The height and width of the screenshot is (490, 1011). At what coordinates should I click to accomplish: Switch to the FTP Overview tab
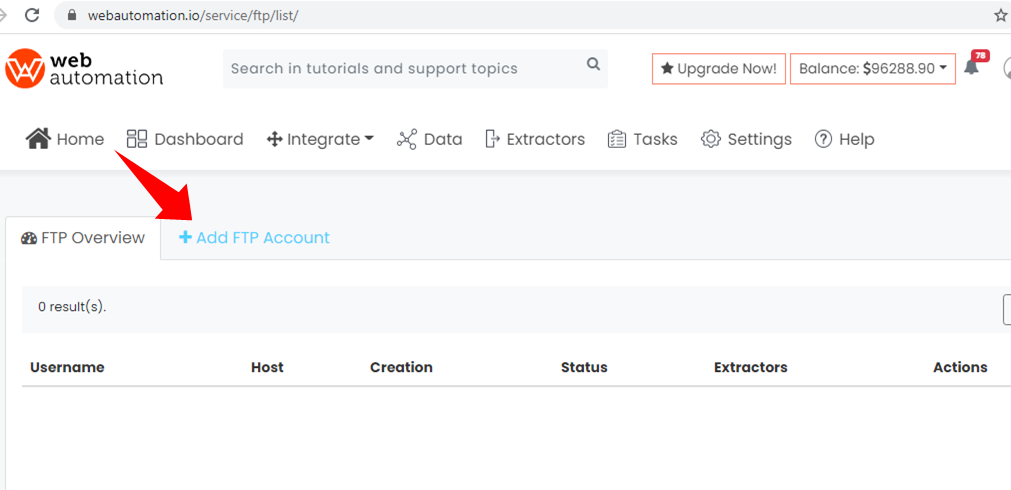coord(83,238)
